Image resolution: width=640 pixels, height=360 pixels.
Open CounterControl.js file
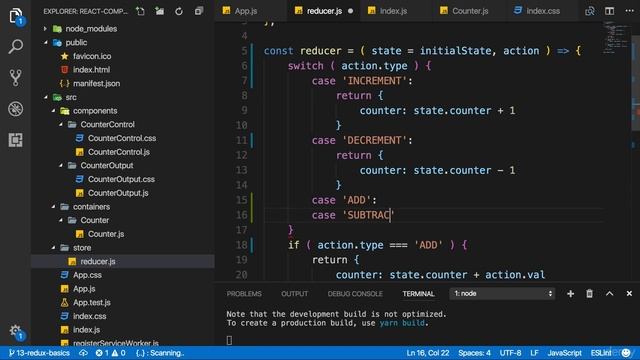pyautogui.click(x=118, y=152)
